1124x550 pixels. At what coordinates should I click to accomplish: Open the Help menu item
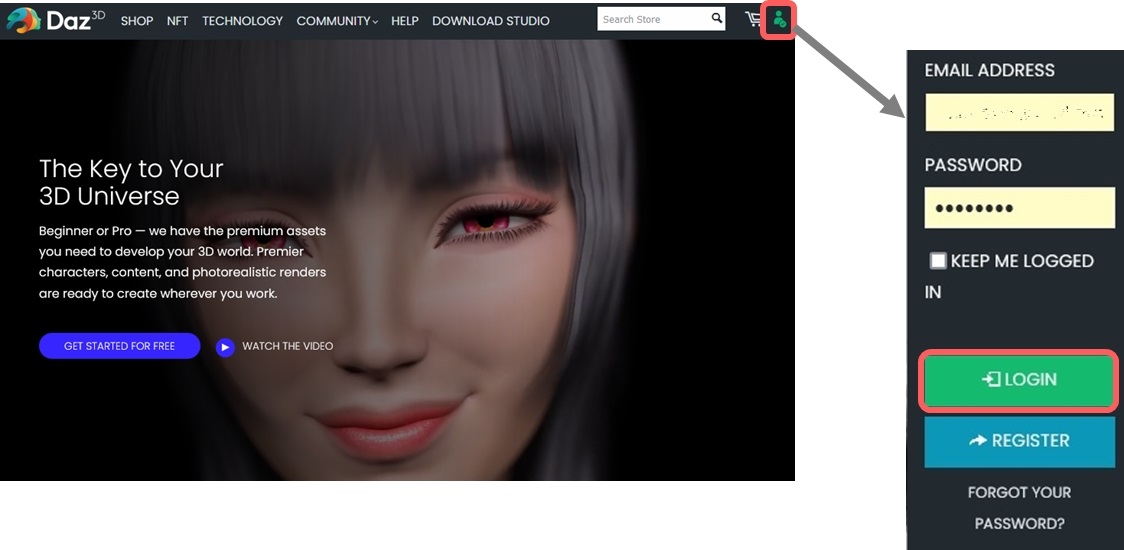(x=405, y=21)
